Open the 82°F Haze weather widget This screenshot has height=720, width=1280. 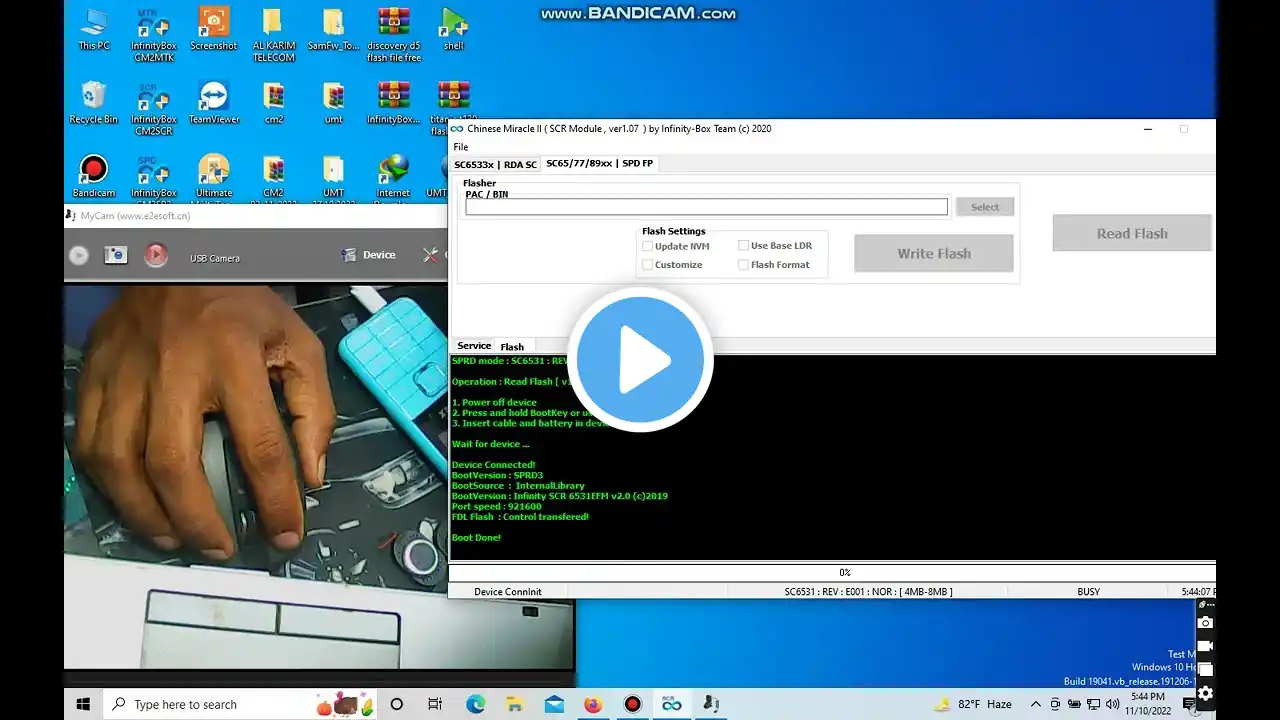(x=974, y=704)
